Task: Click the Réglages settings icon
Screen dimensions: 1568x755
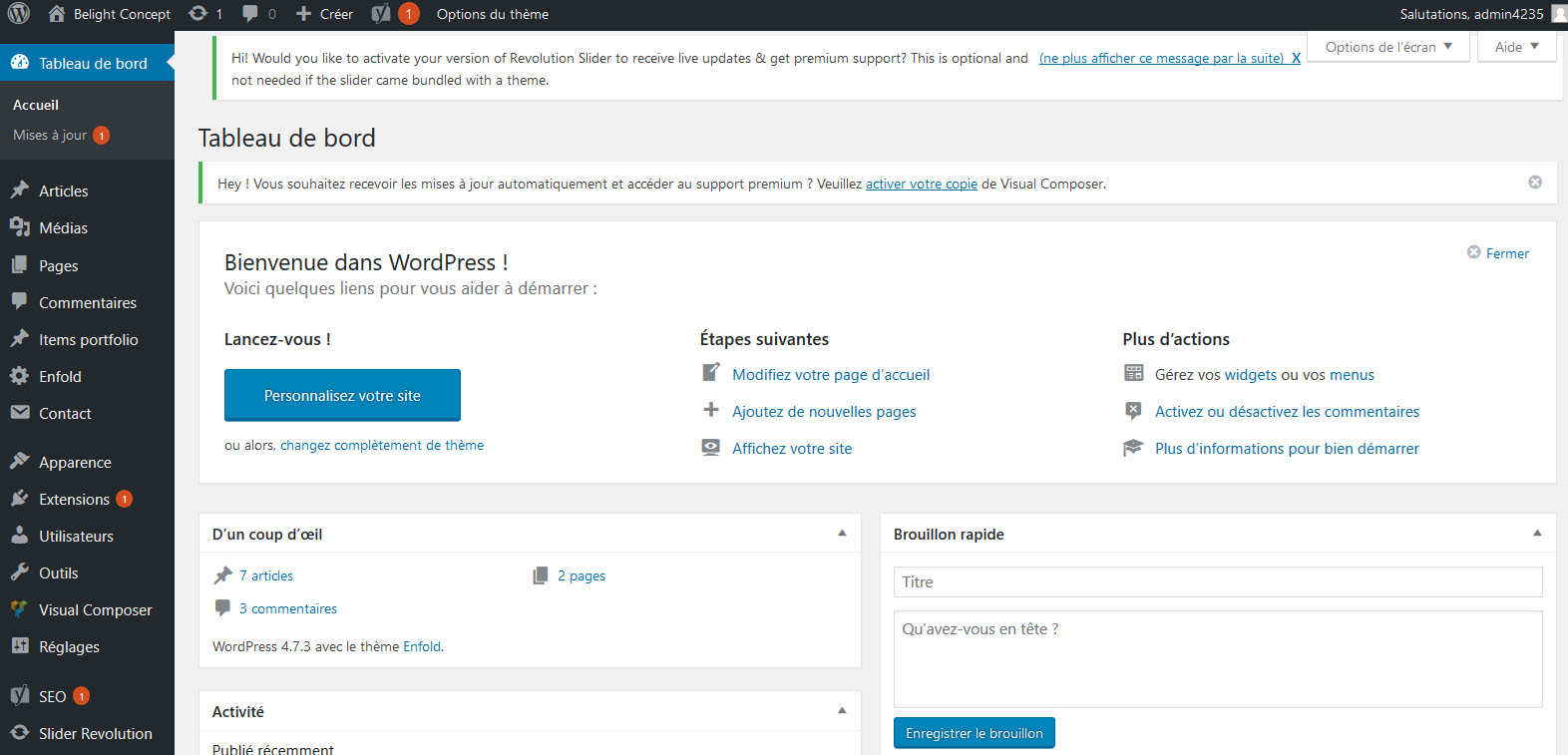Action: tap(20, 645)
